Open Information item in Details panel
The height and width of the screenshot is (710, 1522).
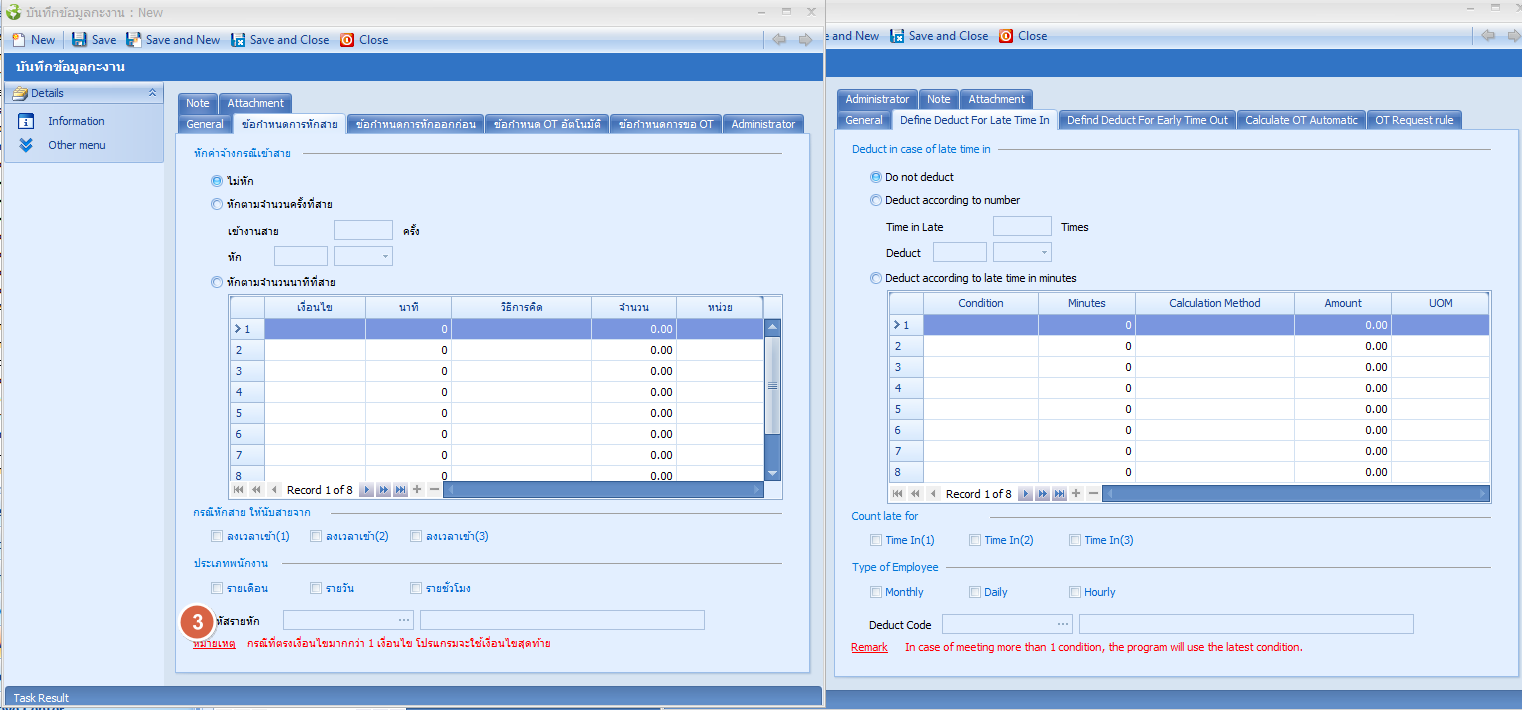76,121
